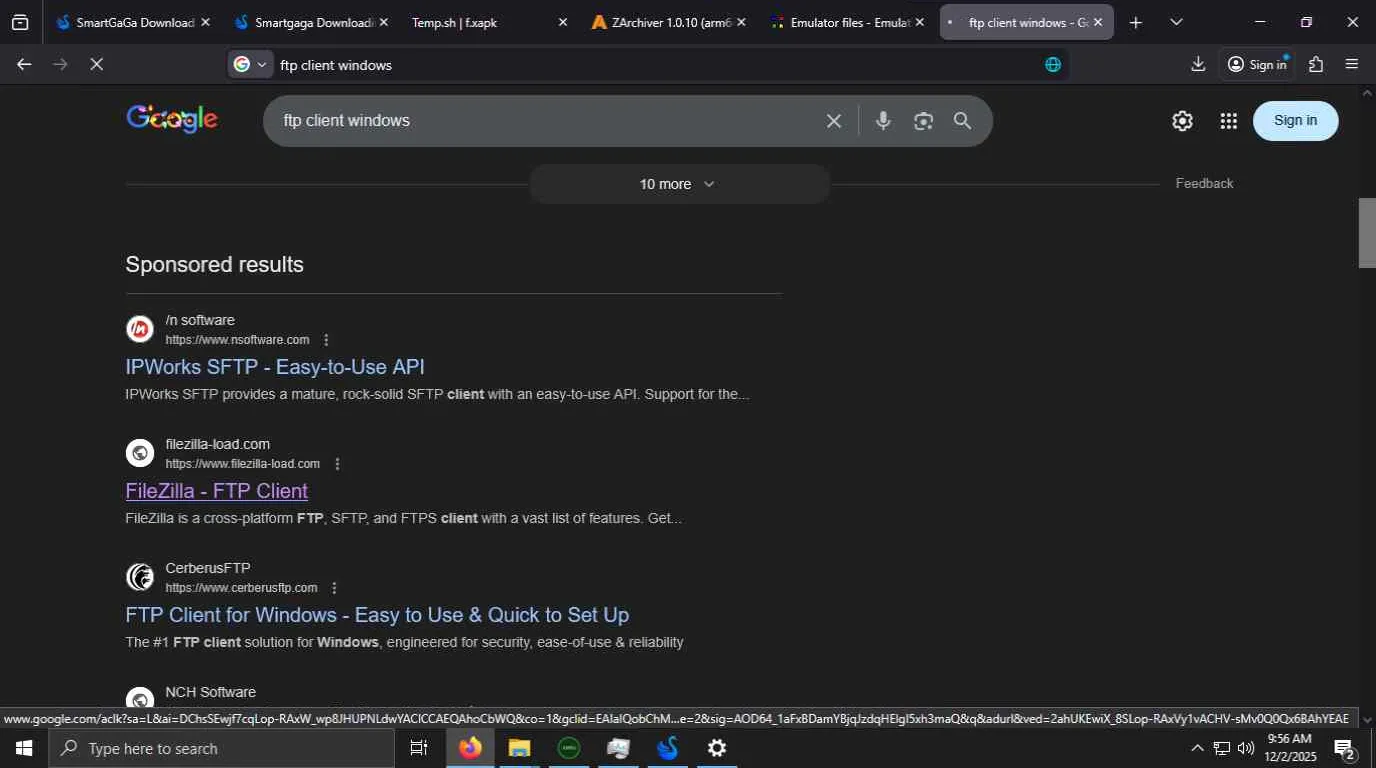Click the /n software favicon

pos(140,329)
